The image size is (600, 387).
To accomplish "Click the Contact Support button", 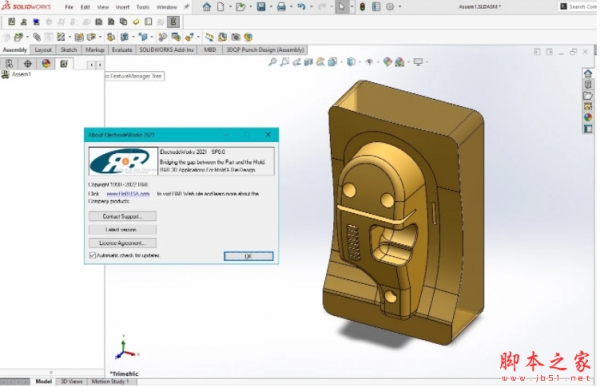I will [122, 216].
